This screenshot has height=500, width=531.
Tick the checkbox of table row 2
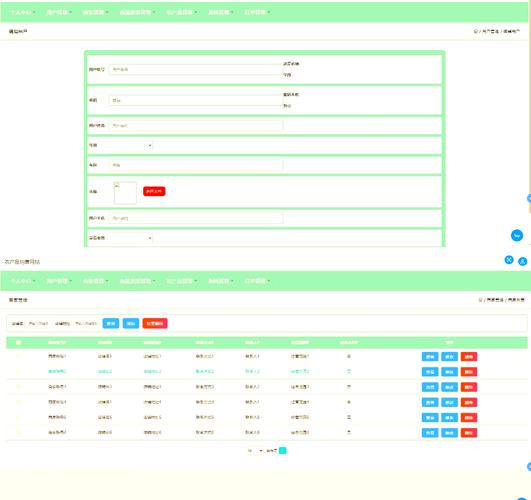[x=19, y=372]
